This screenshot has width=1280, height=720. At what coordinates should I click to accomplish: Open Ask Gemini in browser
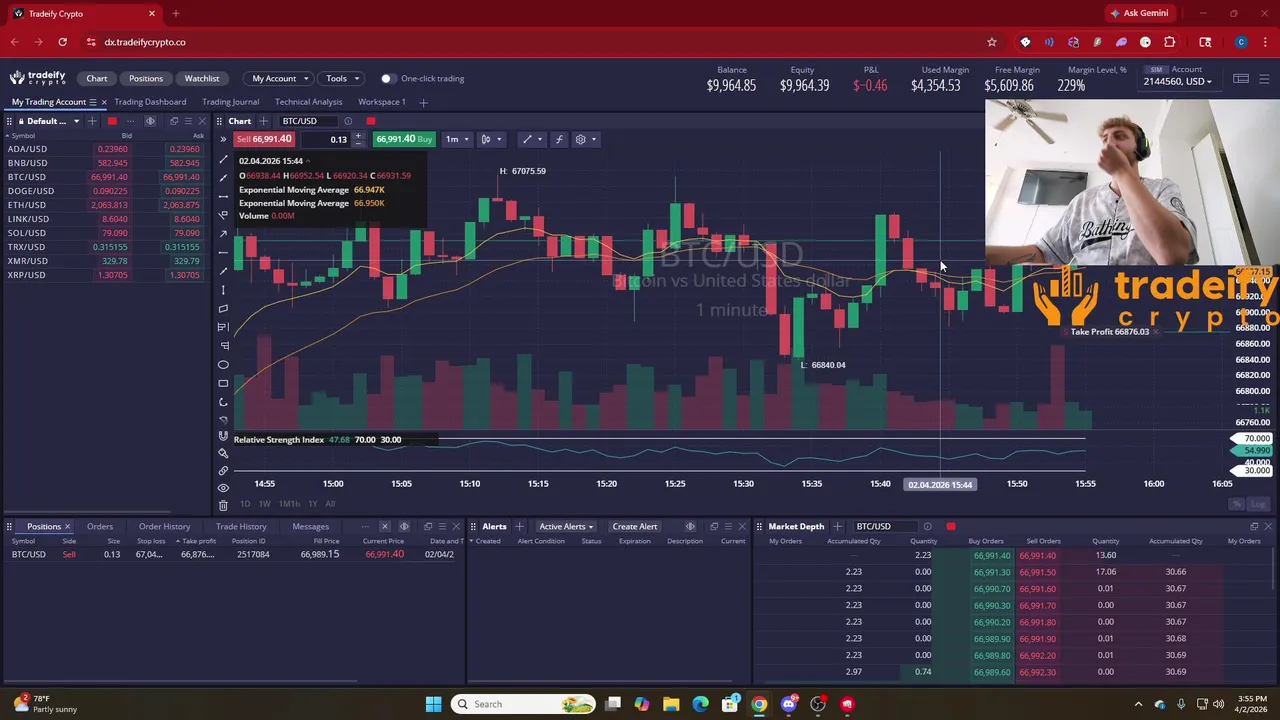click(1138, 13)
